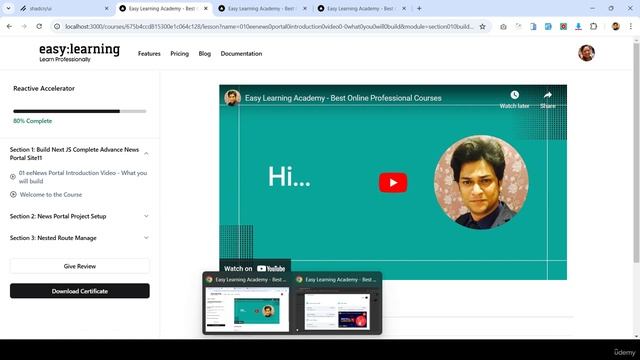Reload the current page
Screen dimensions: 640x360
tap(39, 27)
